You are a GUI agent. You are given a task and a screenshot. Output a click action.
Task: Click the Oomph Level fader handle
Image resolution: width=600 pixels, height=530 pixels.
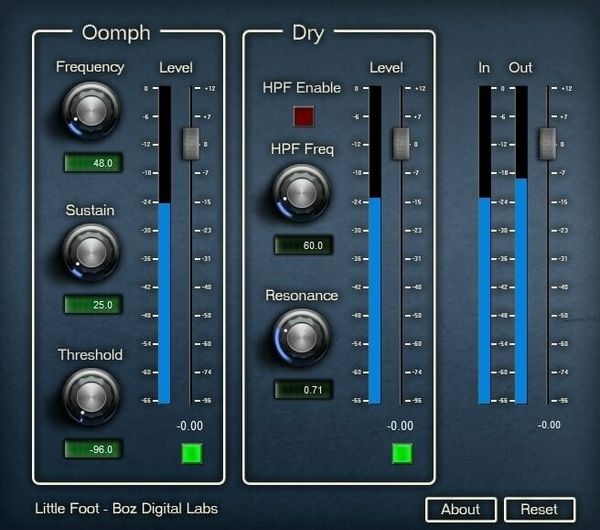[191, 143]
